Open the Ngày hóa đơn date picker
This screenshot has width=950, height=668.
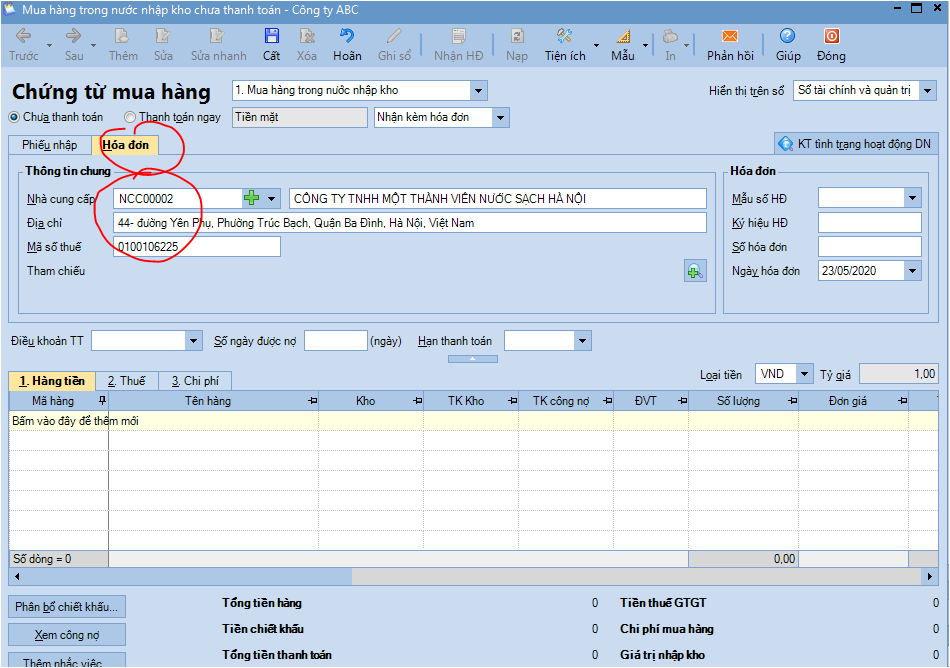pos(912,271)
